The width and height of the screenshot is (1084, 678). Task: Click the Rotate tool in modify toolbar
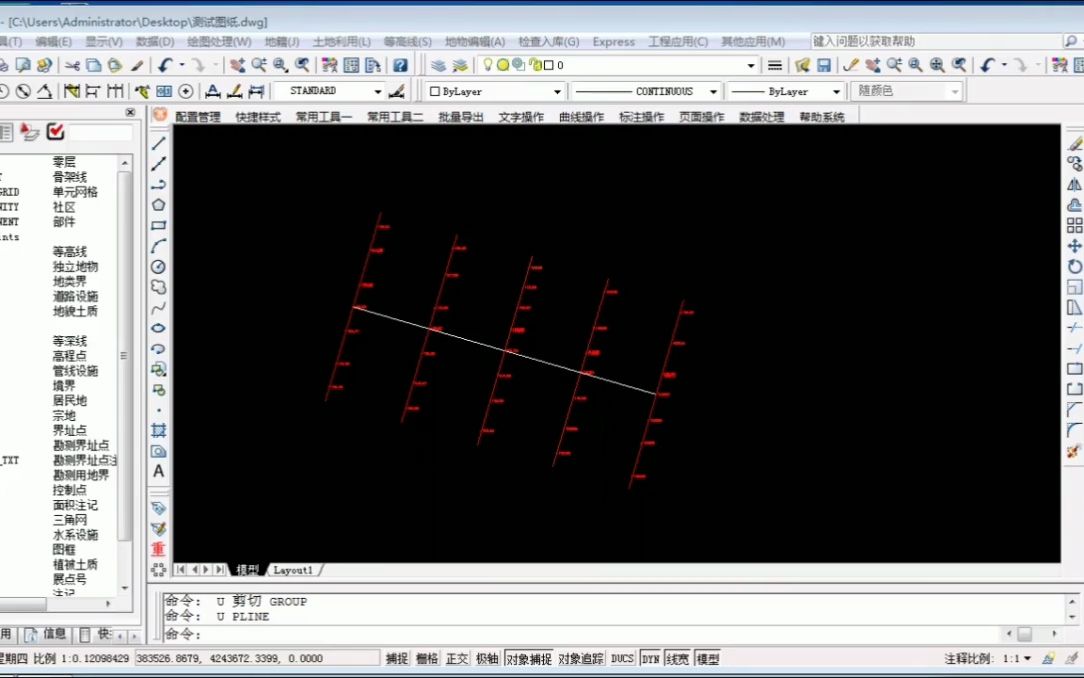point(1074,266)
